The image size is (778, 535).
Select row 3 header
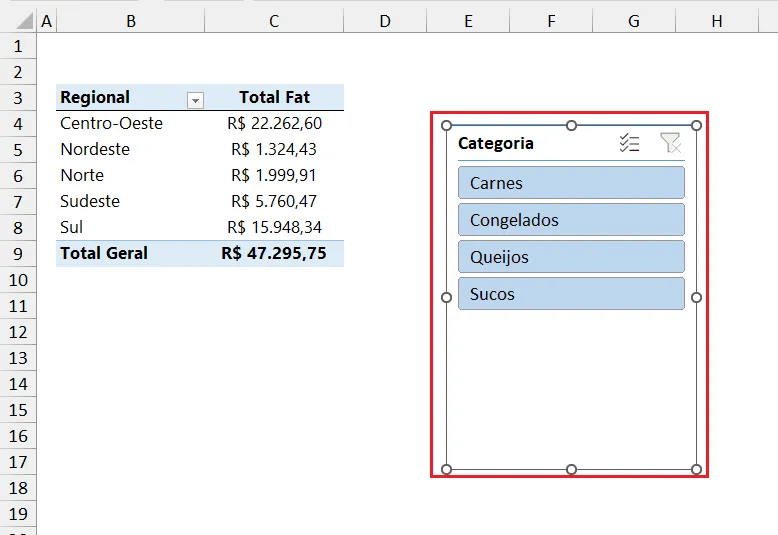[18, 98]
